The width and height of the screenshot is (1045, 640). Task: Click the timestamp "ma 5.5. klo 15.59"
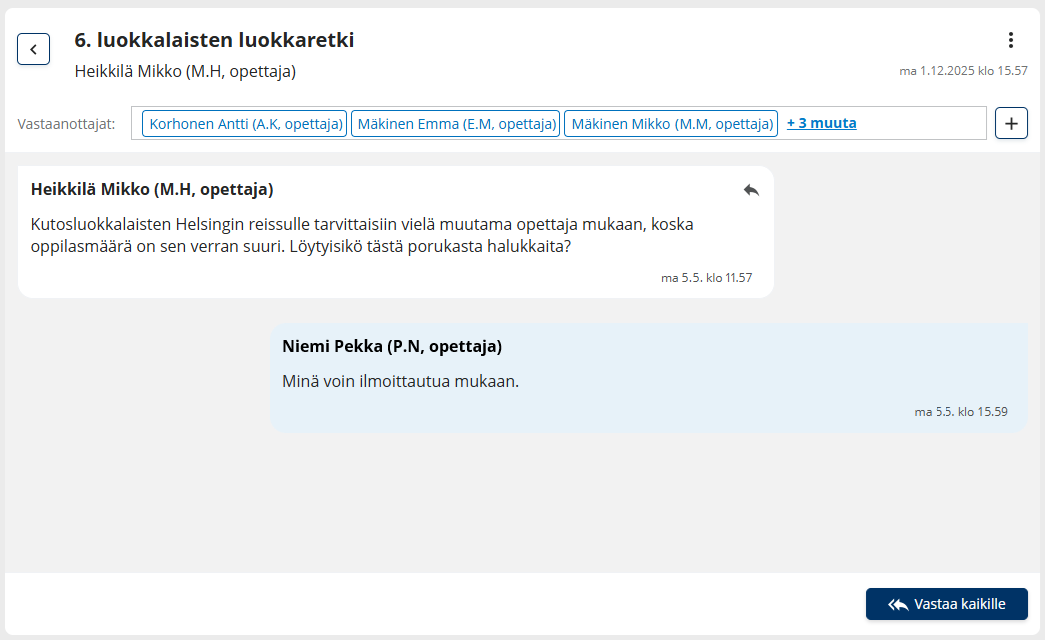pyautogui.click(x=960, y=411)
